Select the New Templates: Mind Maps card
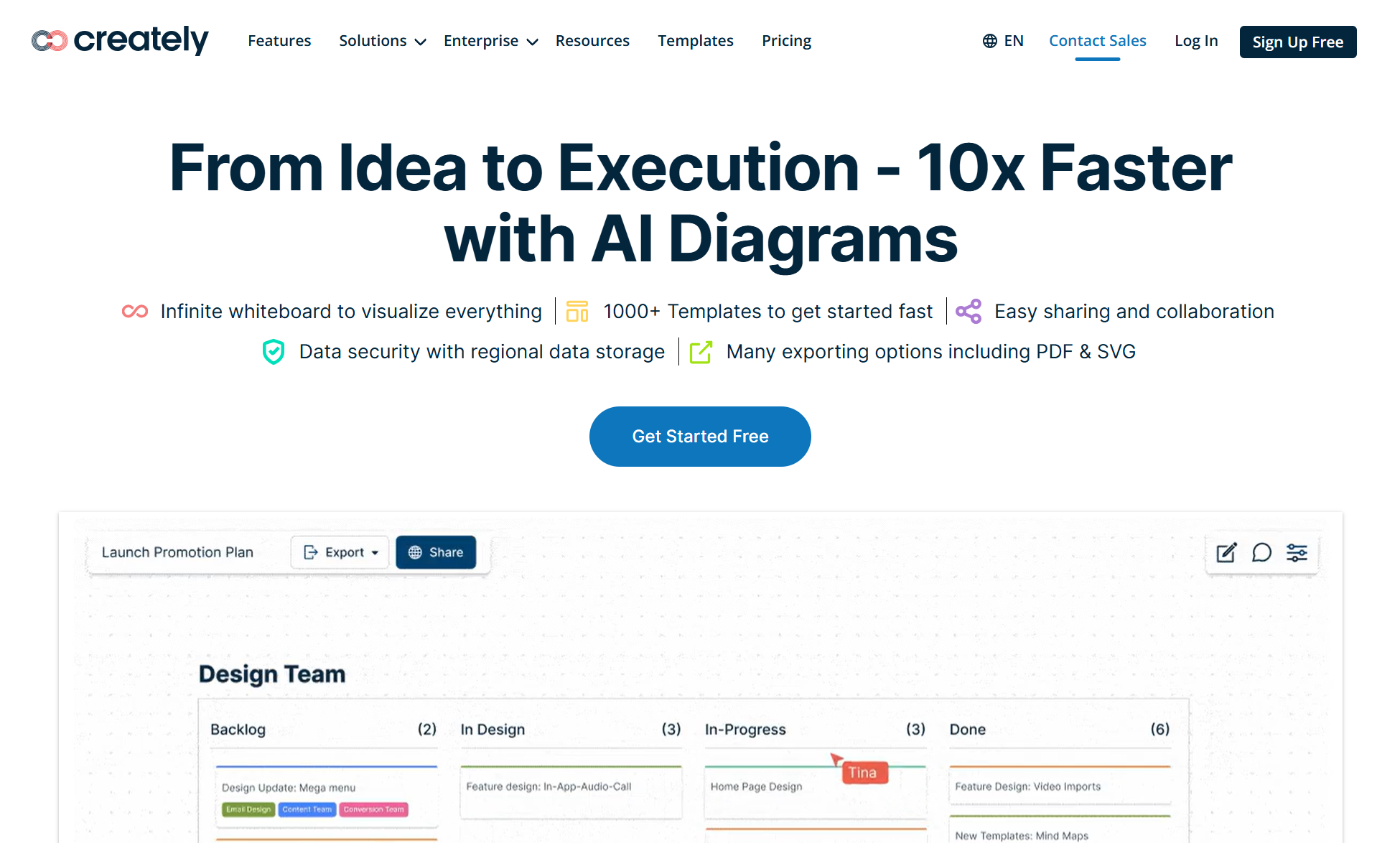The width and height of the screenshot is (1400, 843). pyautogui.click(x=1060, y=830)
